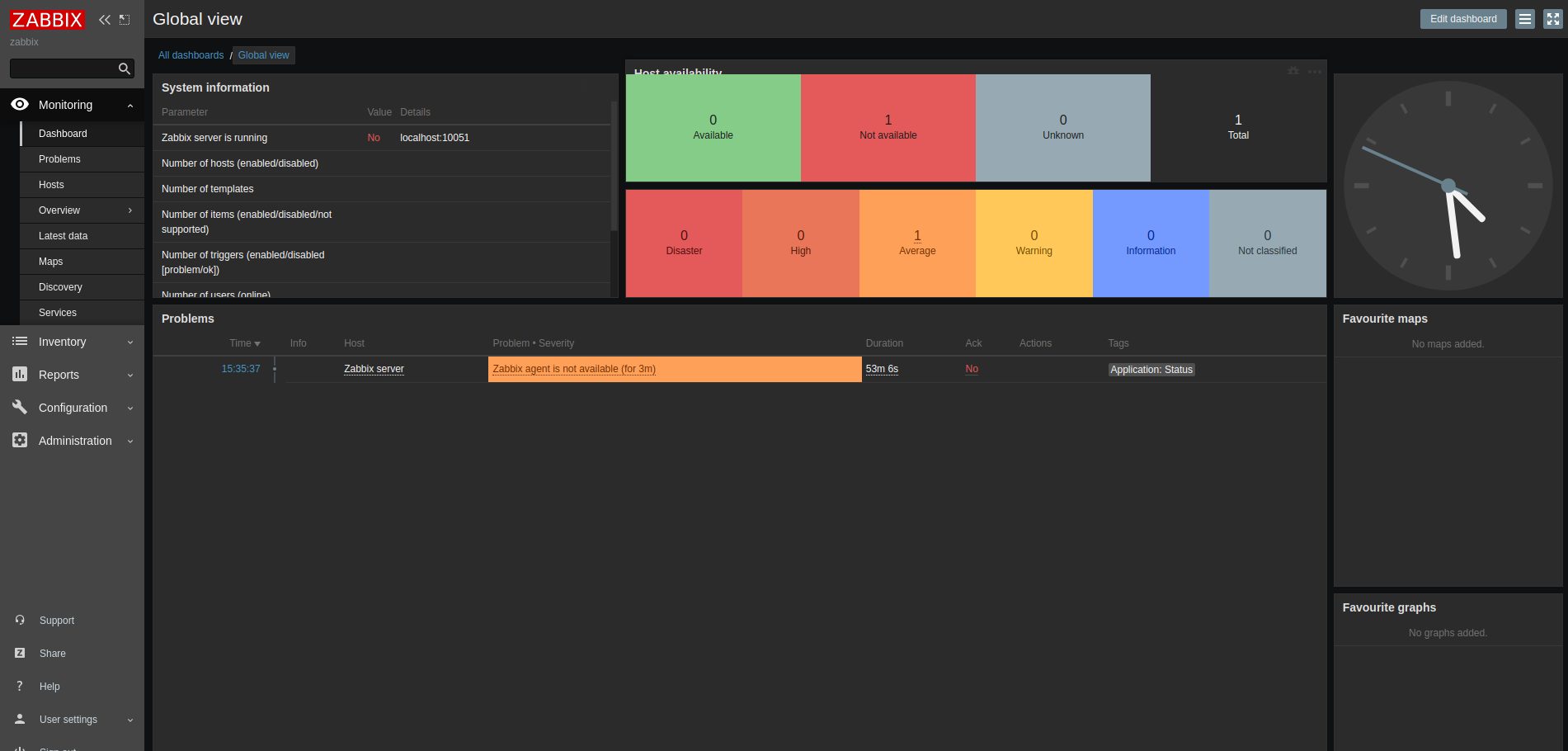Click Information severity tile
This screenshot has height=751, width=1568.
click(x=1151, y=243)
